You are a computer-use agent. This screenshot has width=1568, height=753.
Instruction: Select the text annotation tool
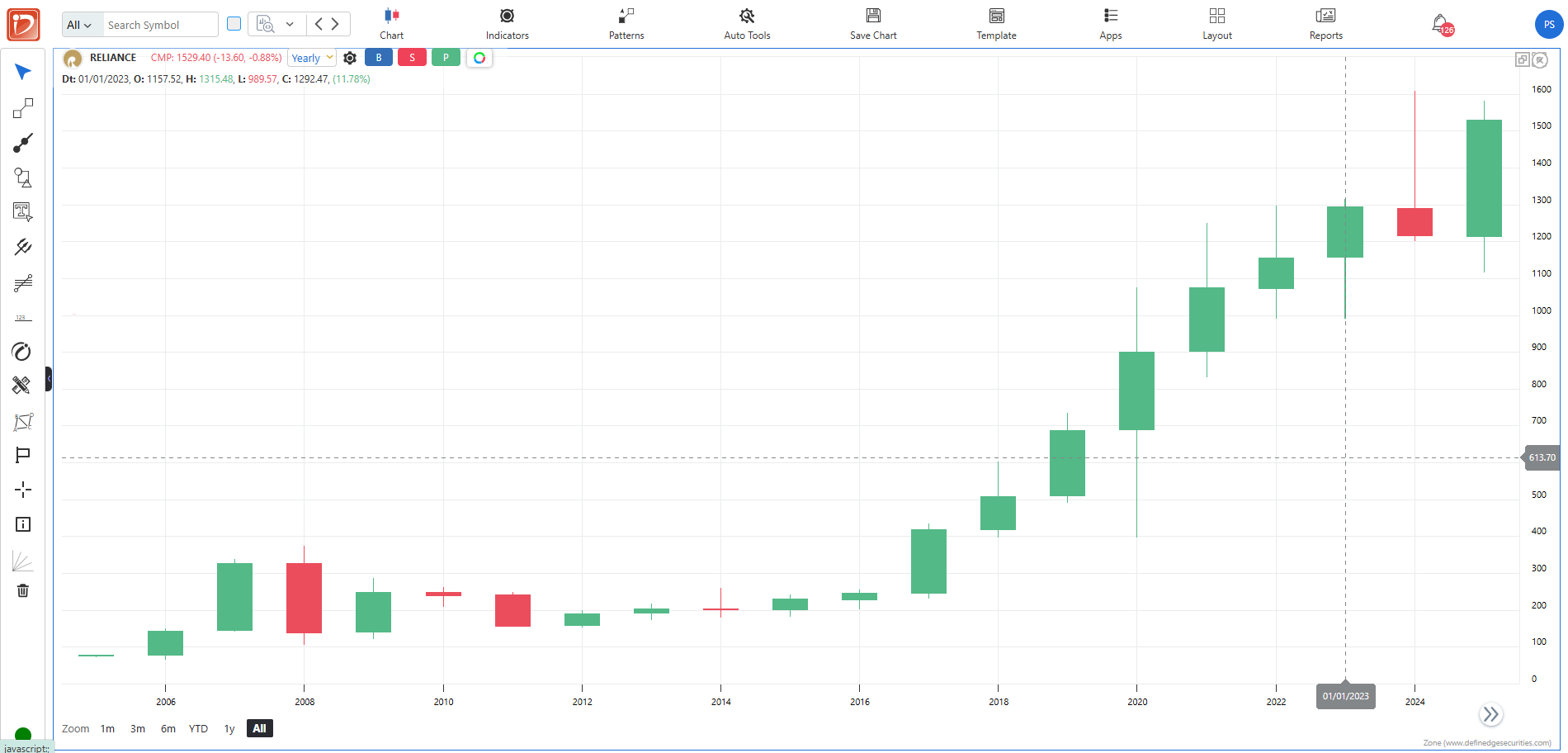[x=23, y=212]
